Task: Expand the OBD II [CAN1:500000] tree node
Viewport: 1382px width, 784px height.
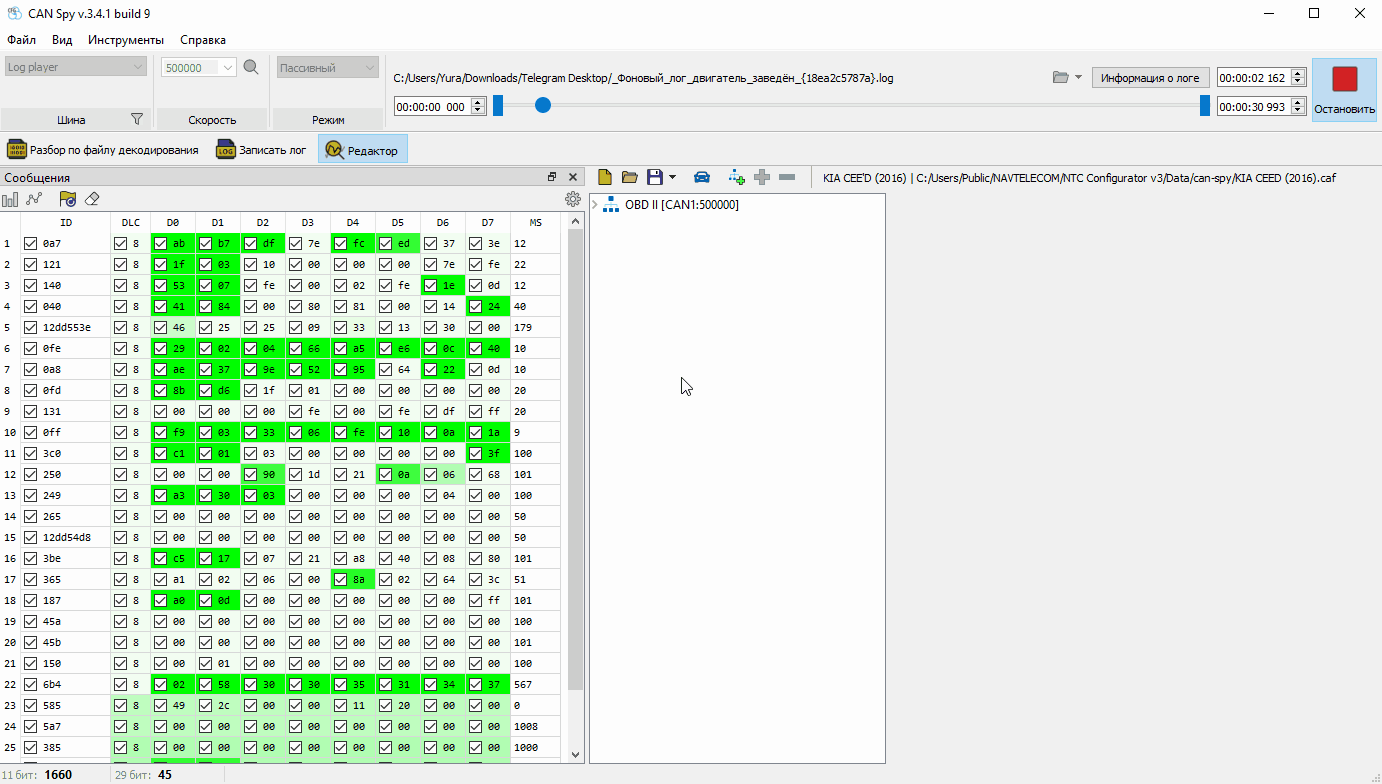Action: click(x=595, y=205)
